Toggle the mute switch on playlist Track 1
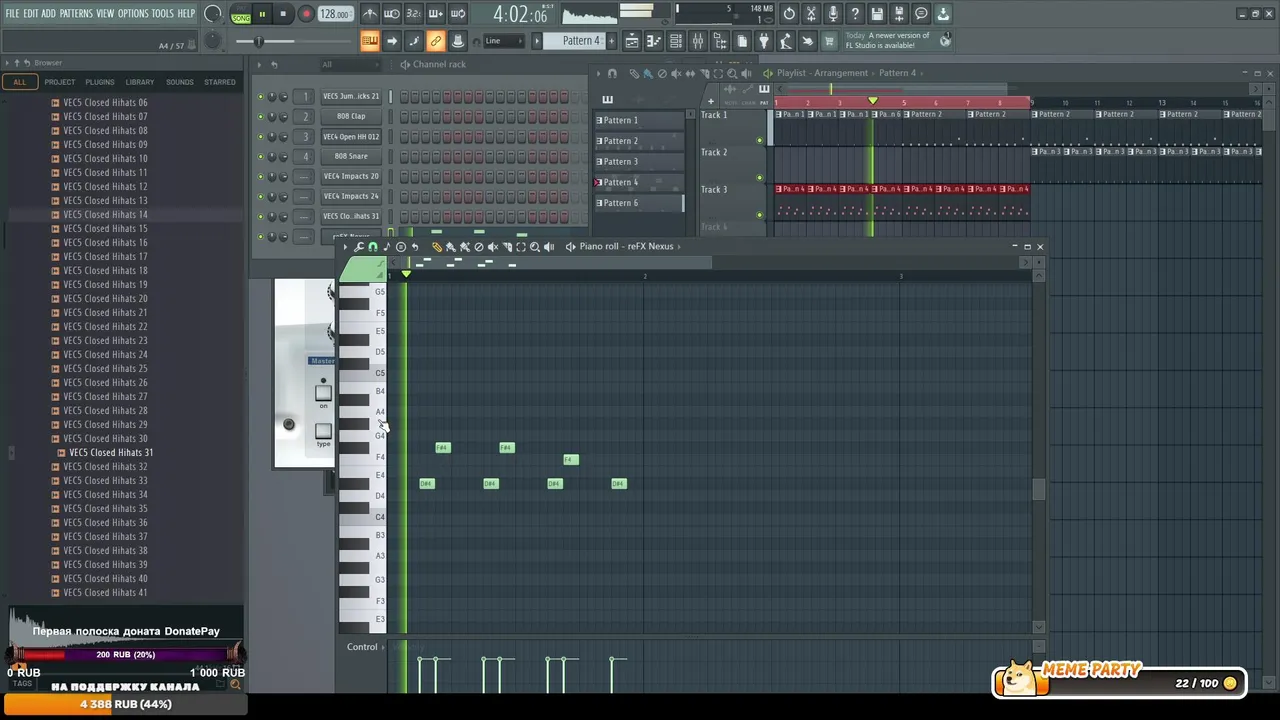Viewport: 1280px width, 720px height. point(759,140)
